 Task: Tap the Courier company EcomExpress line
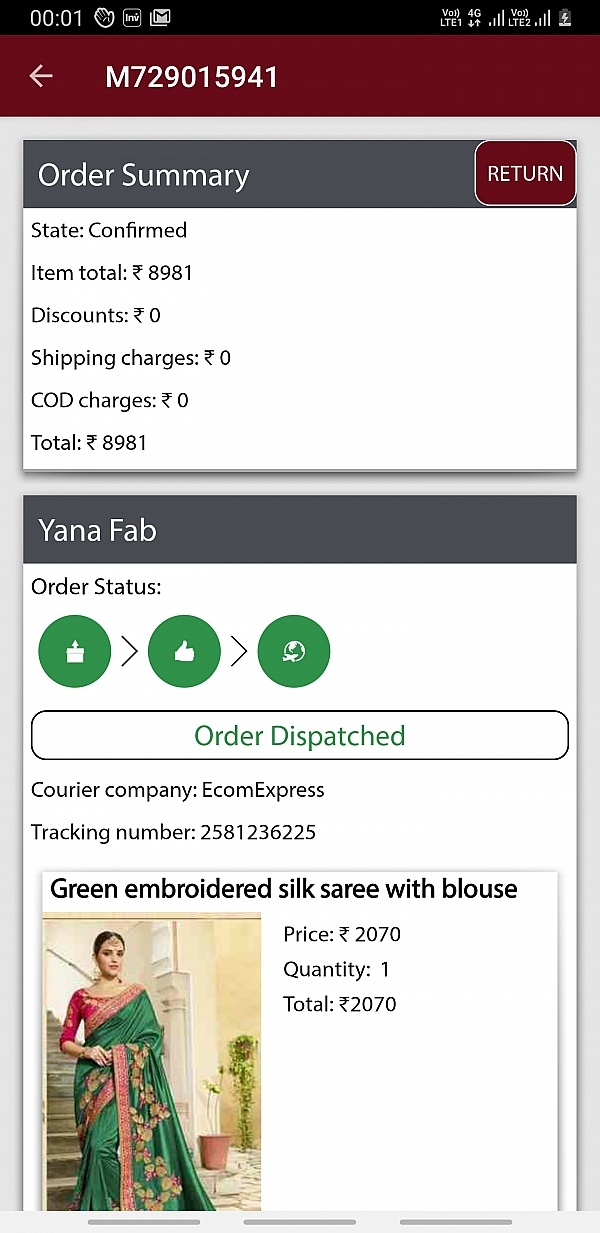point(178,790)
